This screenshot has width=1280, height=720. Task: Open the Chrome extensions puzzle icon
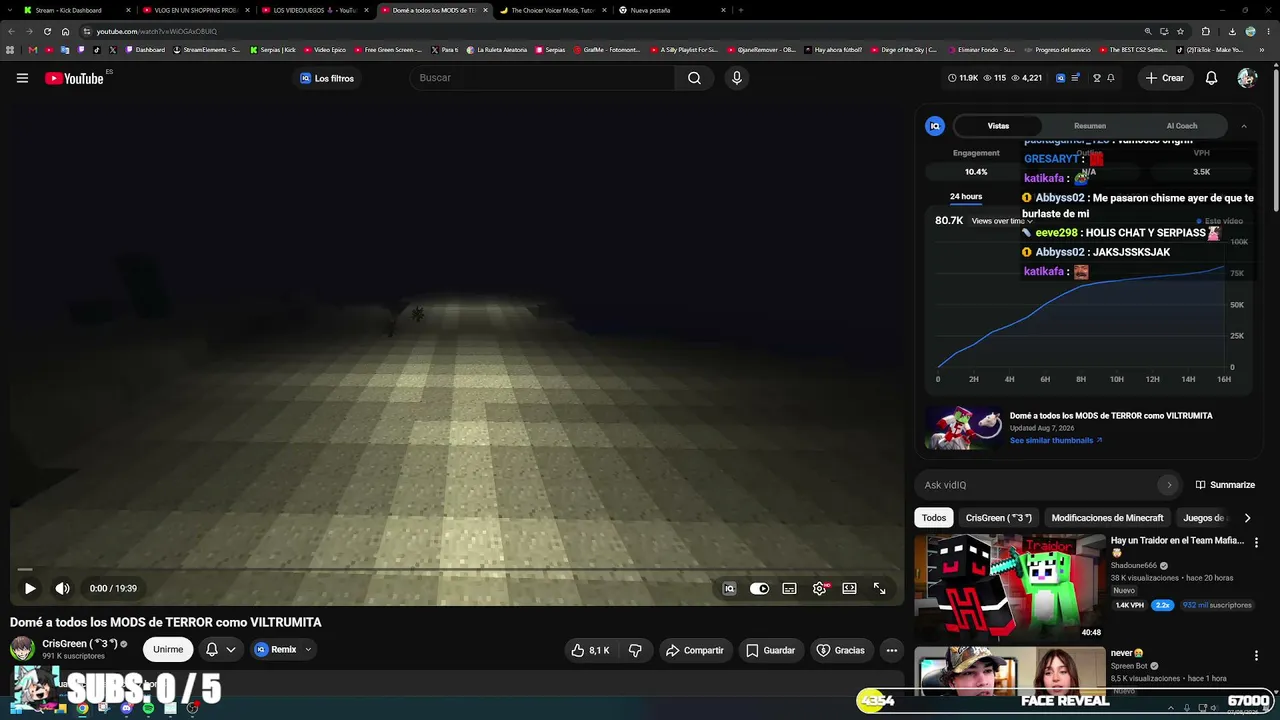[x=1205, y=31]
